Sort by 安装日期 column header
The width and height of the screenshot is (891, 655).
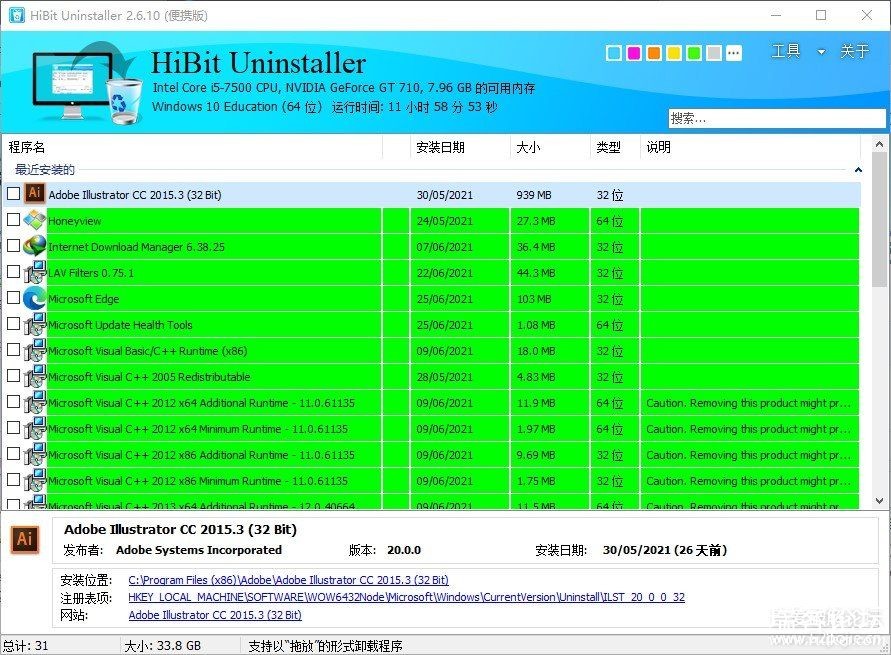460,148
